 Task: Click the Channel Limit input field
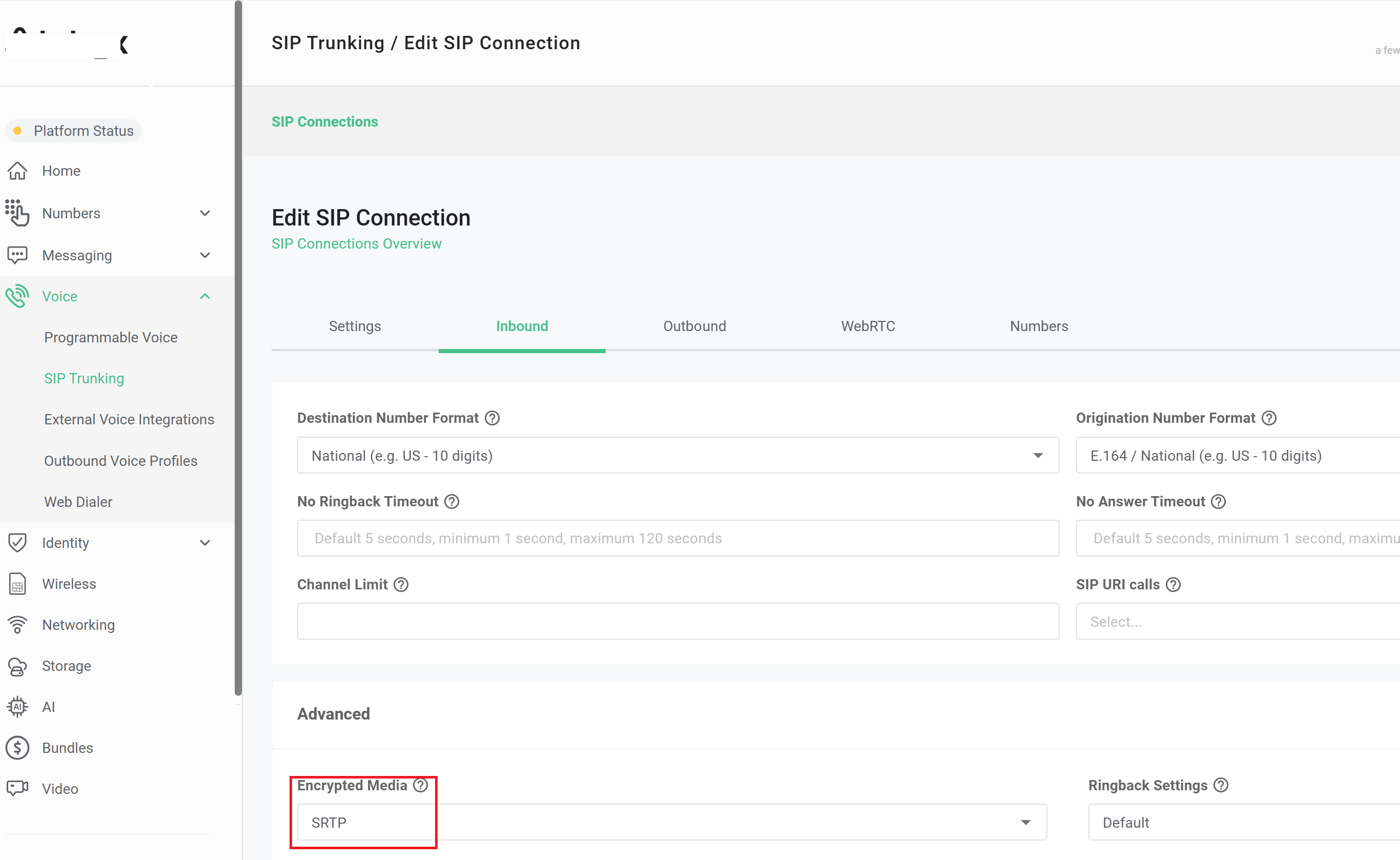(x=678, y=622)
